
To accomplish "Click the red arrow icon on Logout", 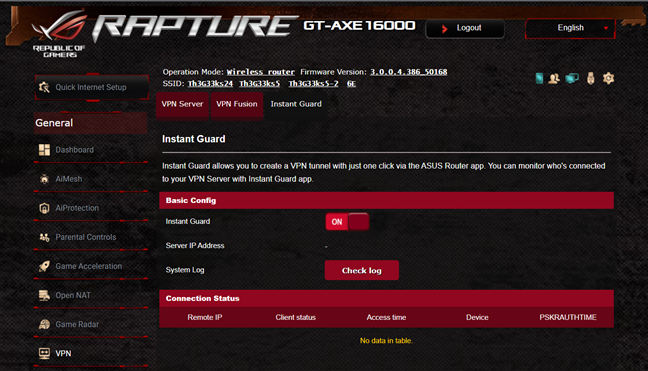I will [444, 29].
